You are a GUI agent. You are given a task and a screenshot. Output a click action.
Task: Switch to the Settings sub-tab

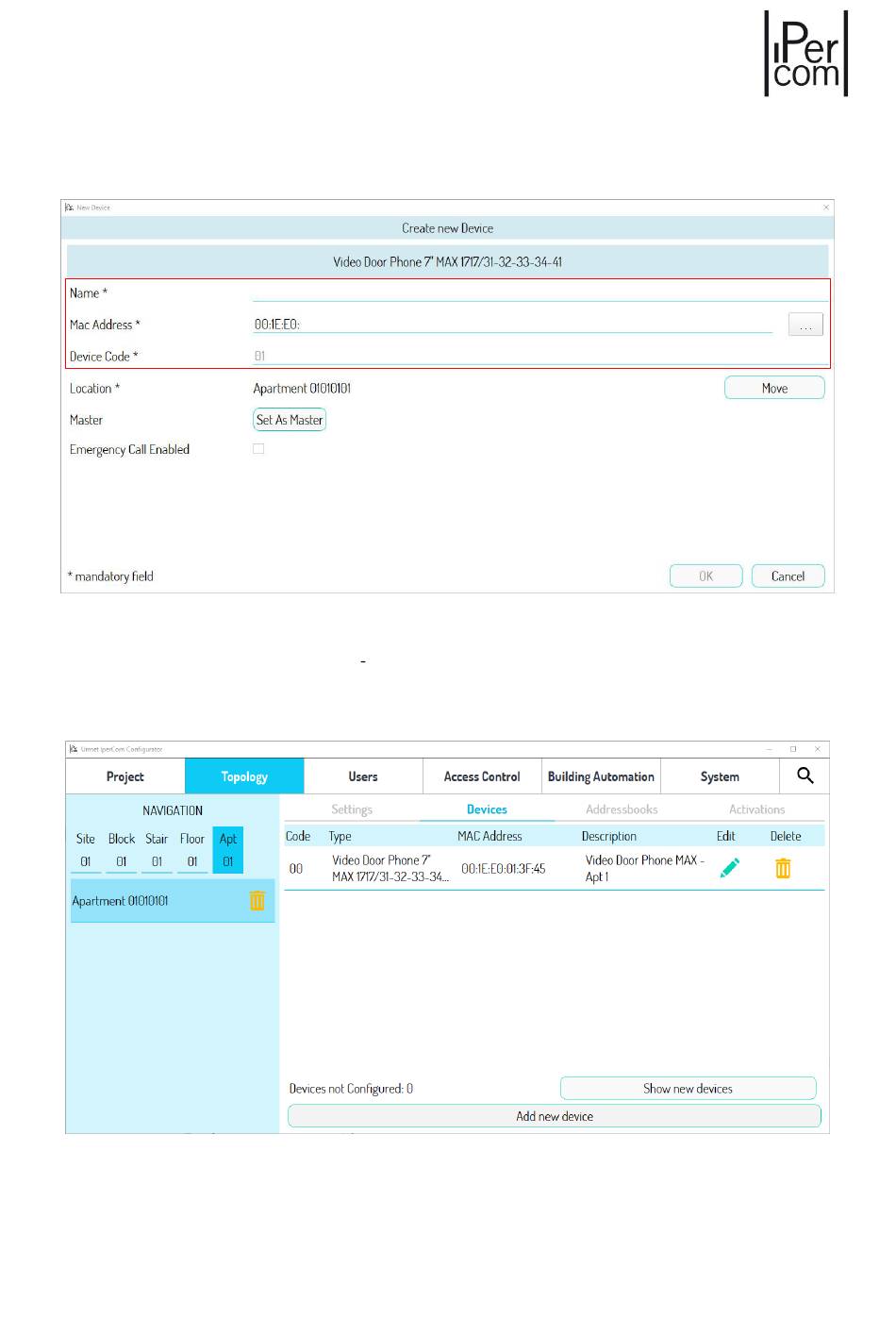(x=352, y=809)
